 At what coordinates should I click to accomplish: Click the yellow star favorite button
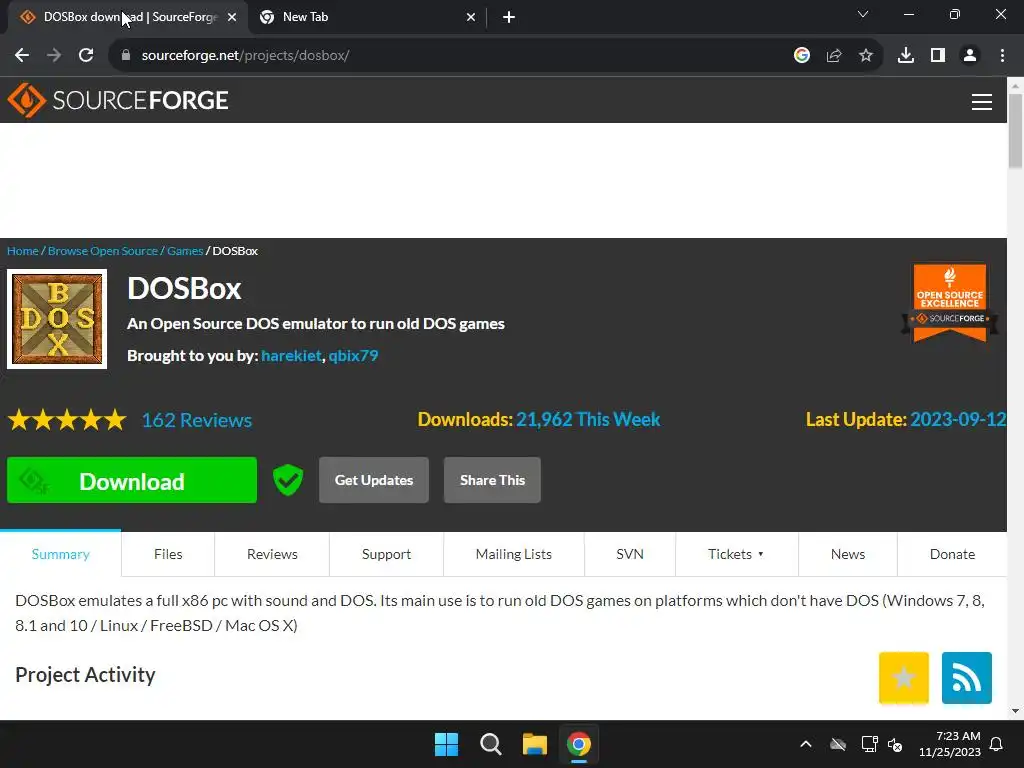[x=904, y=678]
